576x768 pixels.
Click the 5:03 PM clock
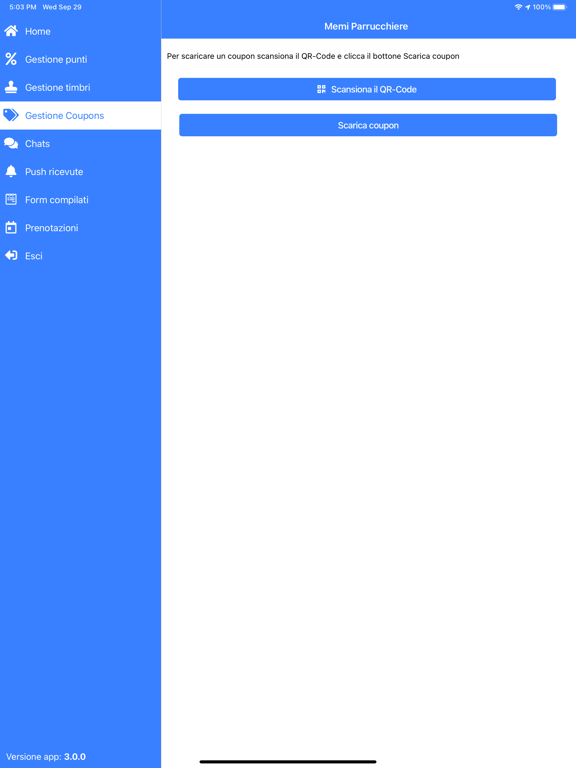click(23, 7)
